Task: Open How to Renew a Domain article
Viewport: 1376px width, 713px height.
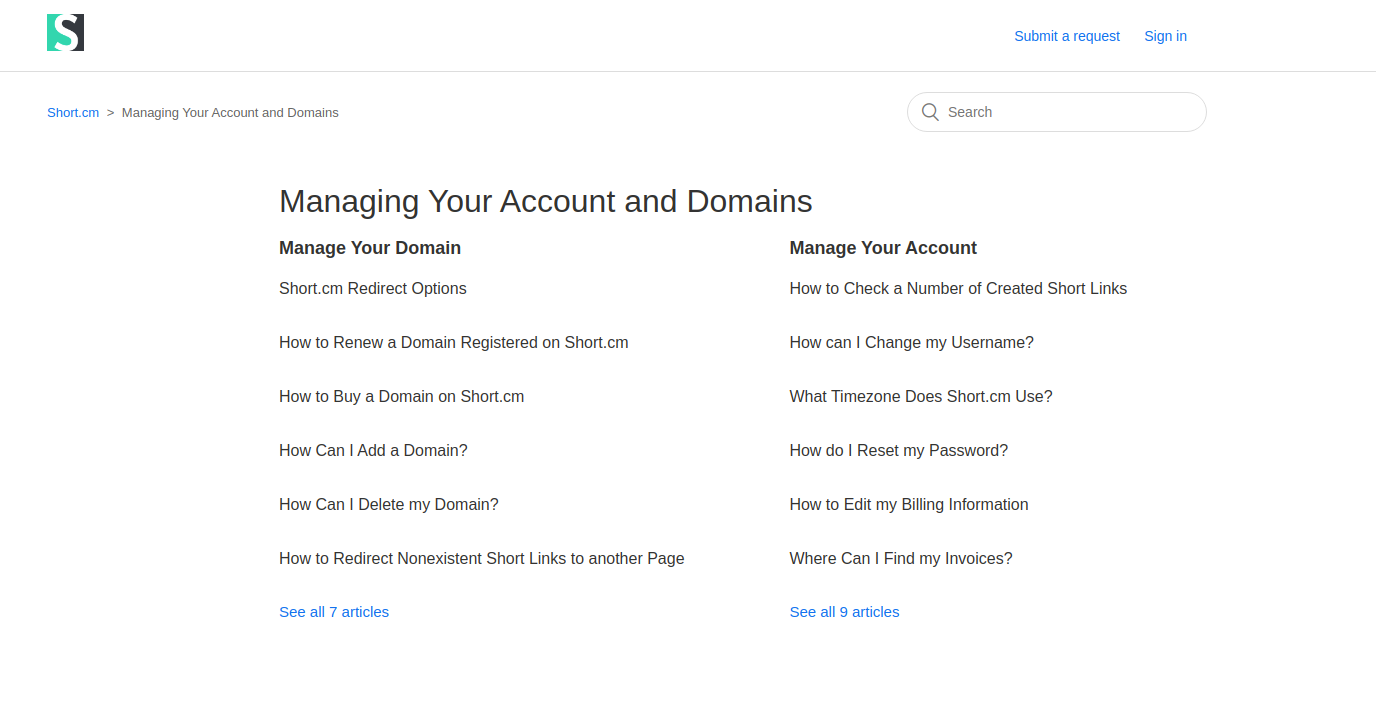Action: [454, 342]
